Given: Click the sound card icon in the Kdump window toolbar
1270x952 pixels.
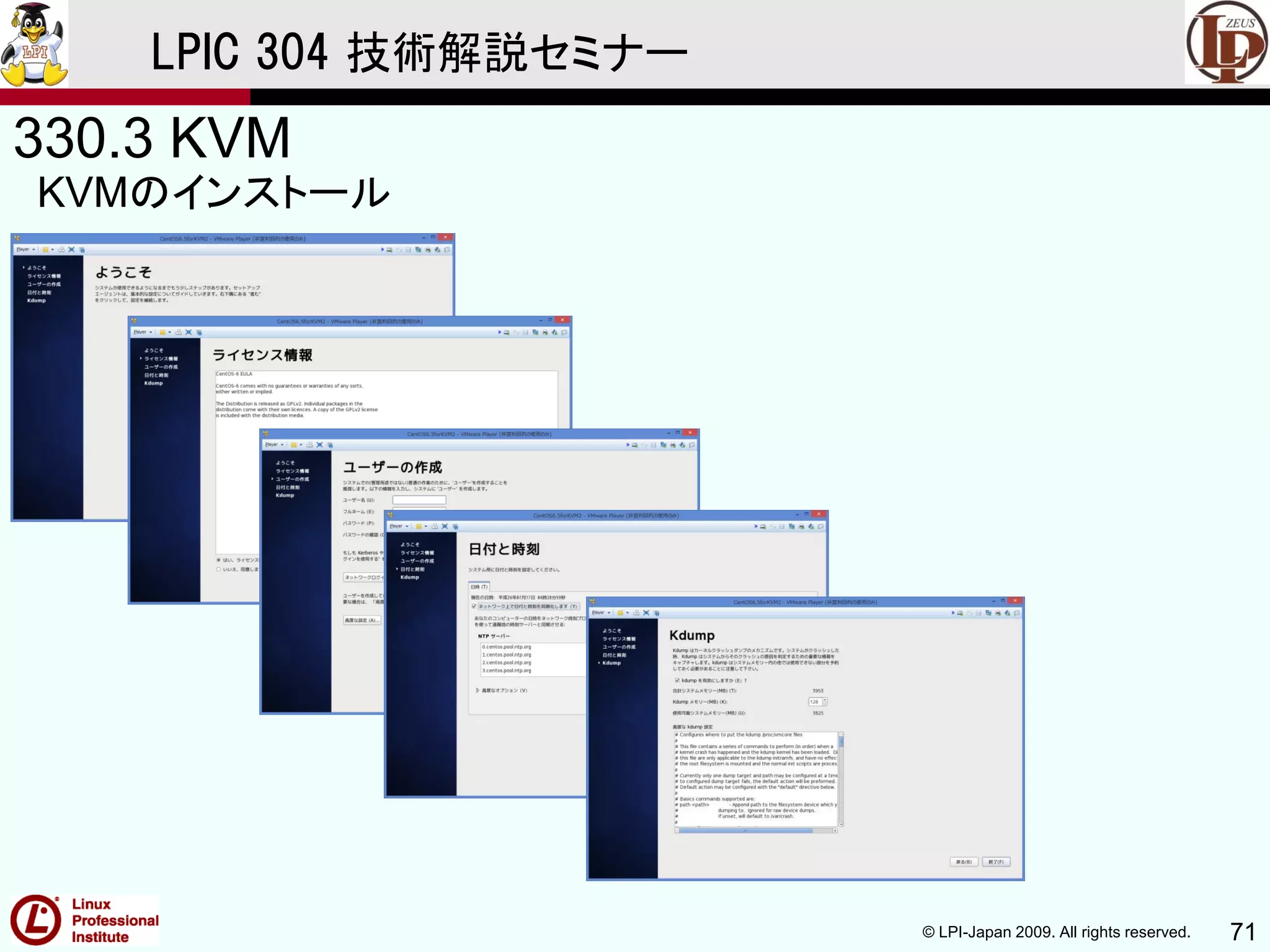Looking at the screenshot, I should point(1007,613).
